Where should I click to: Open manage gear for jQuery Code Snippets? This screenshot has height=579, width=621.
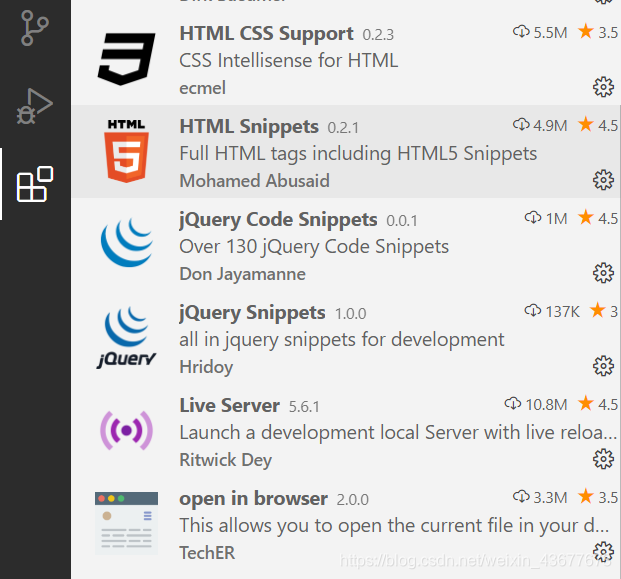point(603,272)
